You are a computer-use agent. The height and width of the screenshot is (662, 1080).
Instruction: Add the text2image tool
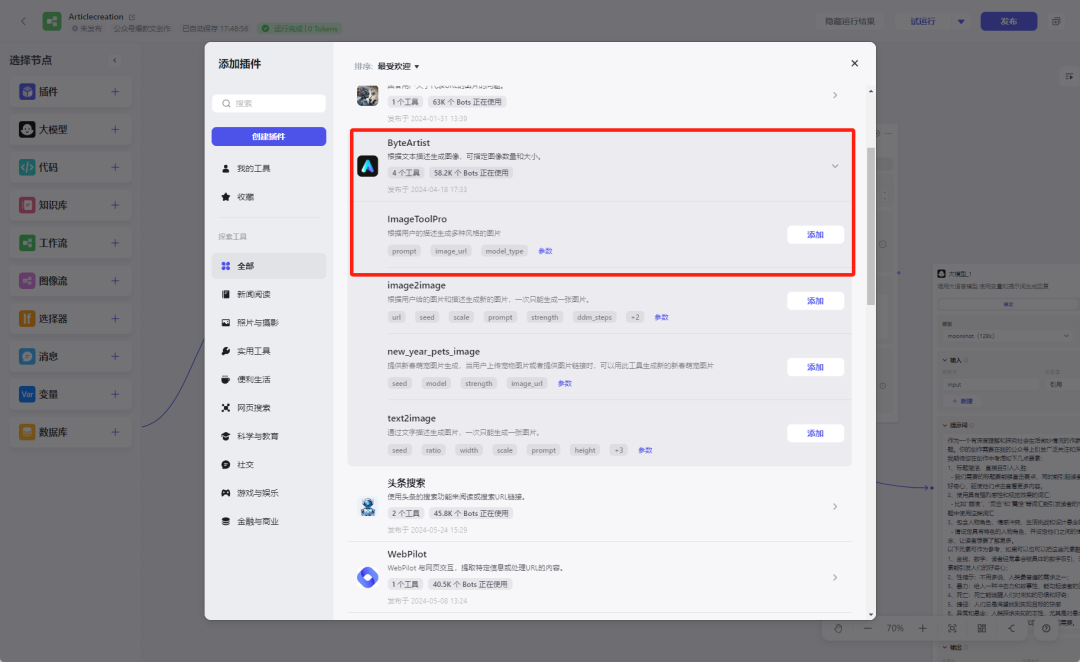(x=816, y=433)
